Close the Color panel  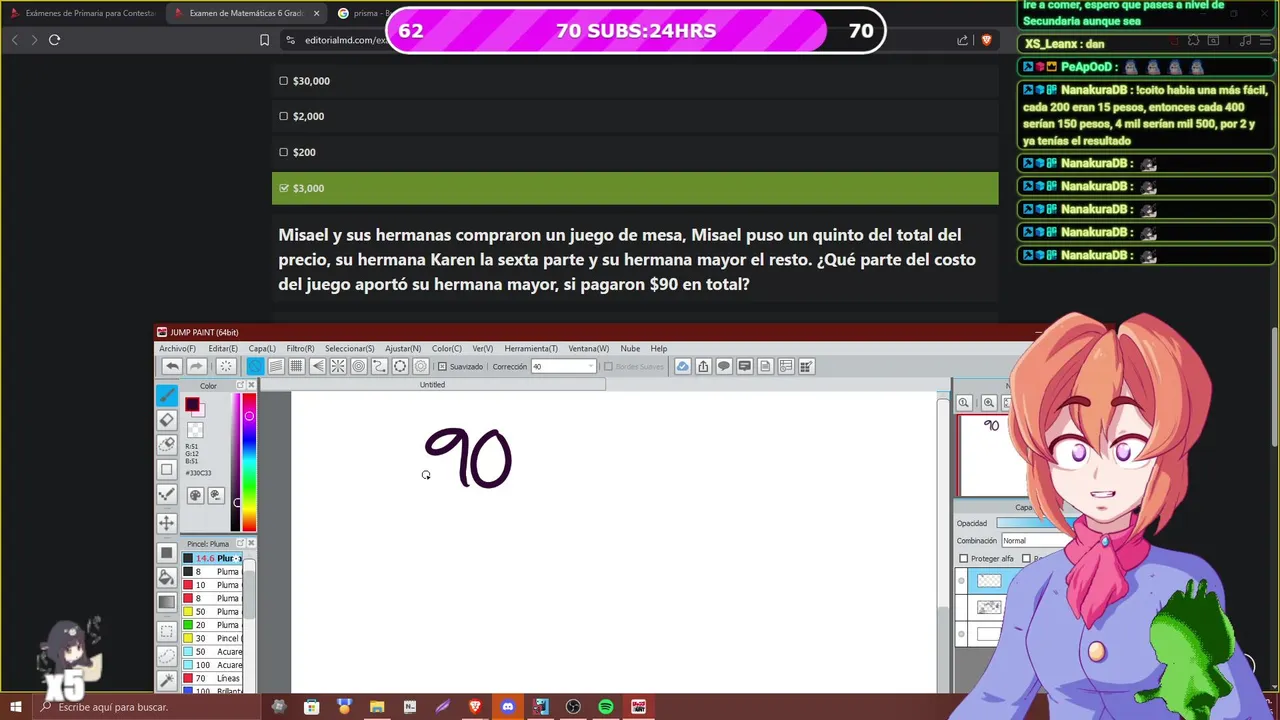coord(251,386)
